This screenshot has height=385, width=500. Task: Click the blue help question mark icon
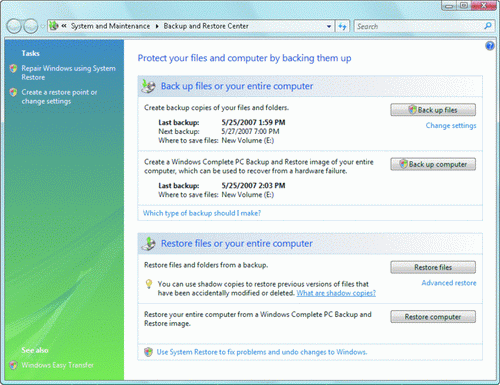pyautogui.click(x=490, y=46)
